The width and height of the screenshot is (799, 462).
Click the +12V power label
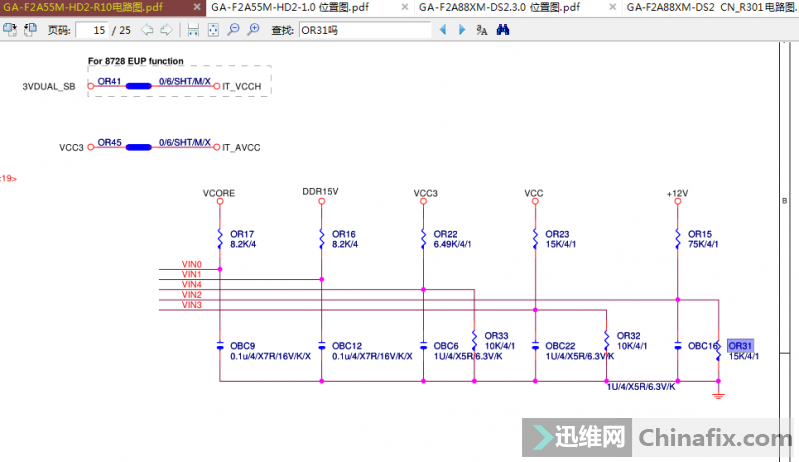coord(677,194)
